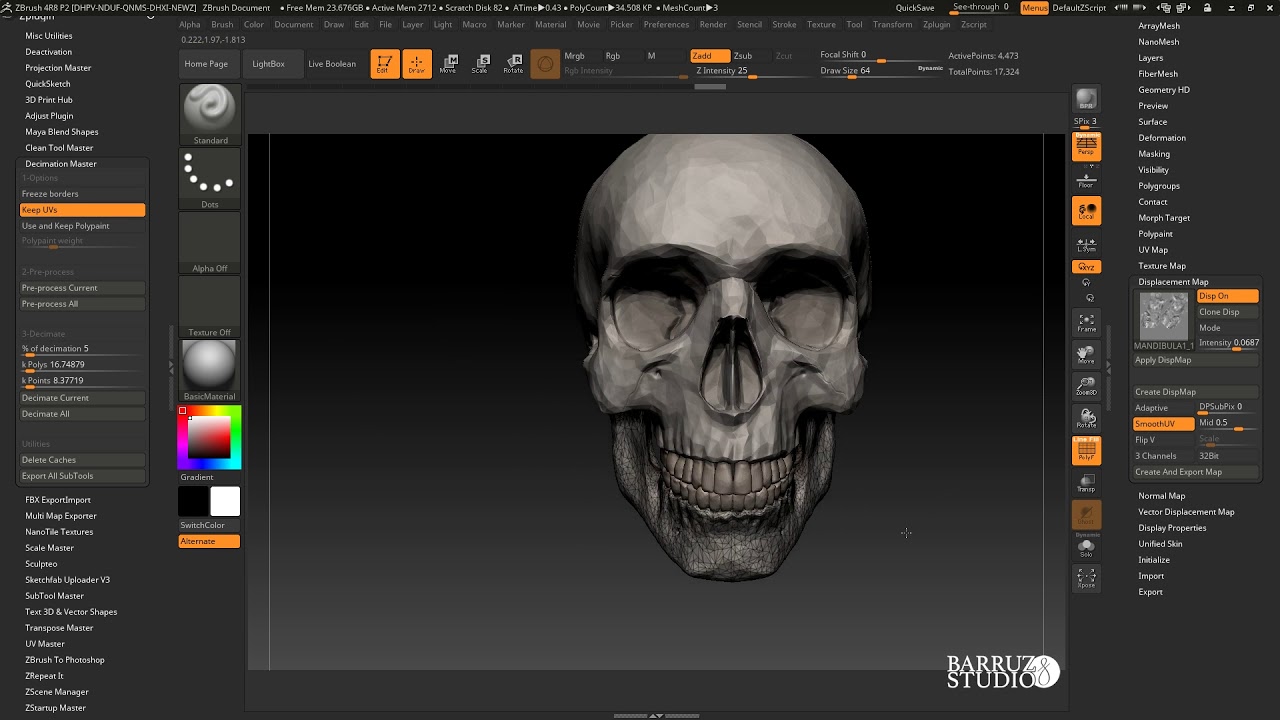Expand the Polygroups subpalette
Image resolution: width=1280 pixels, height=720 pixels.
1159,186
